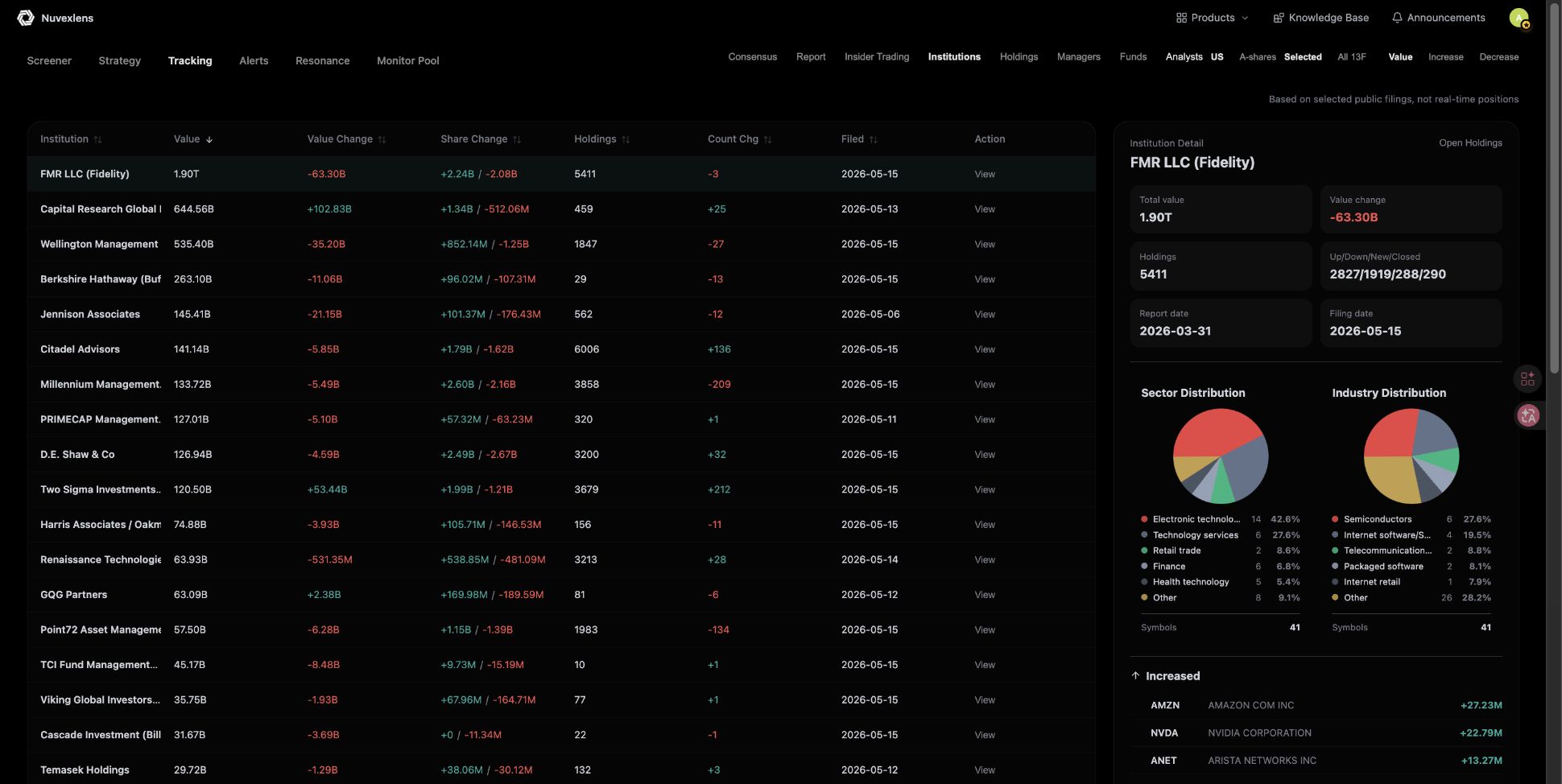Sort by Filed column arrows
The width and height of the screenshot is (1562, 784).
(x=873, y=139)
